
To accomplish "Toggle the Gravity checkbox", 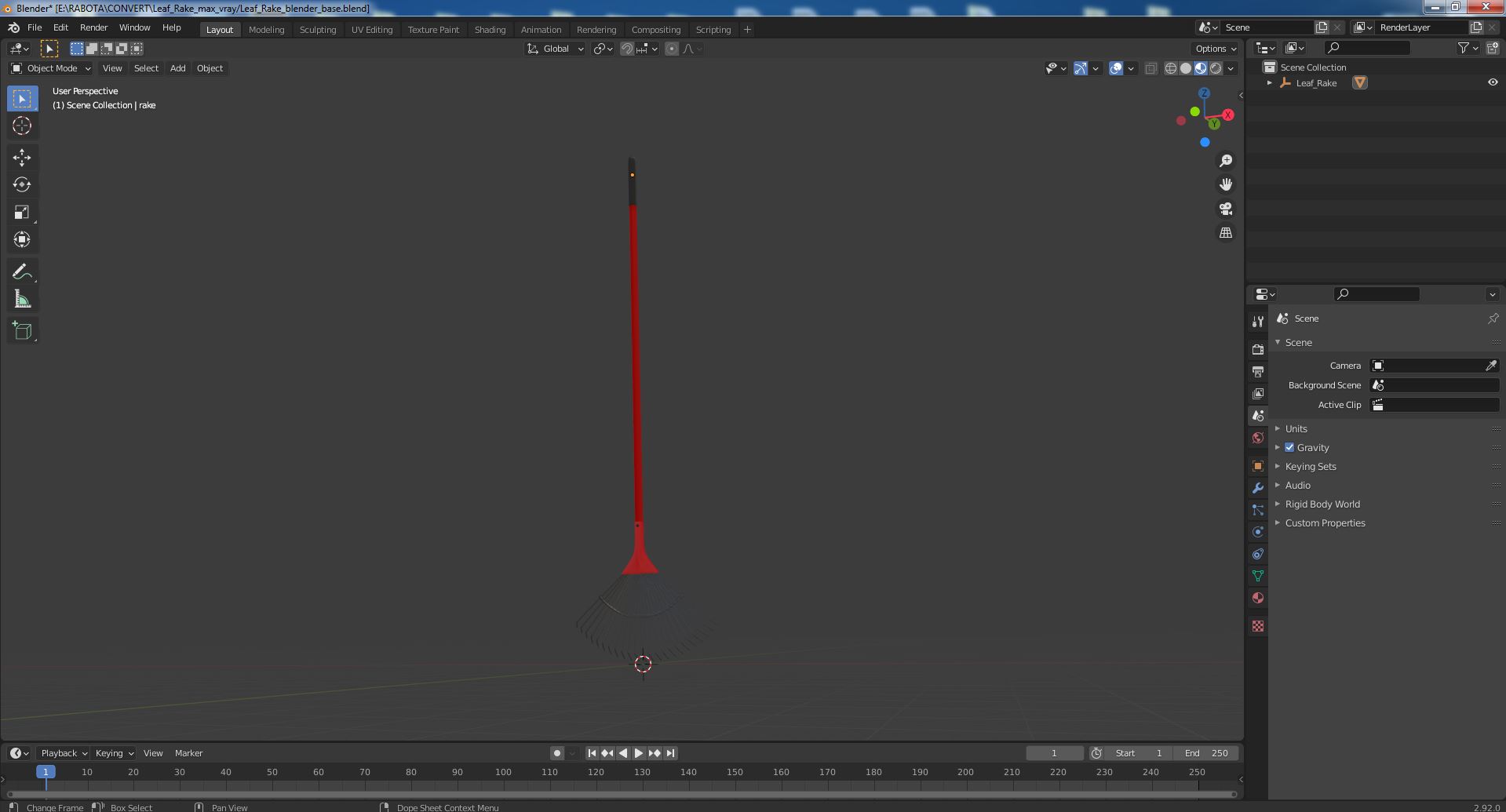I will pos(1289,447).
